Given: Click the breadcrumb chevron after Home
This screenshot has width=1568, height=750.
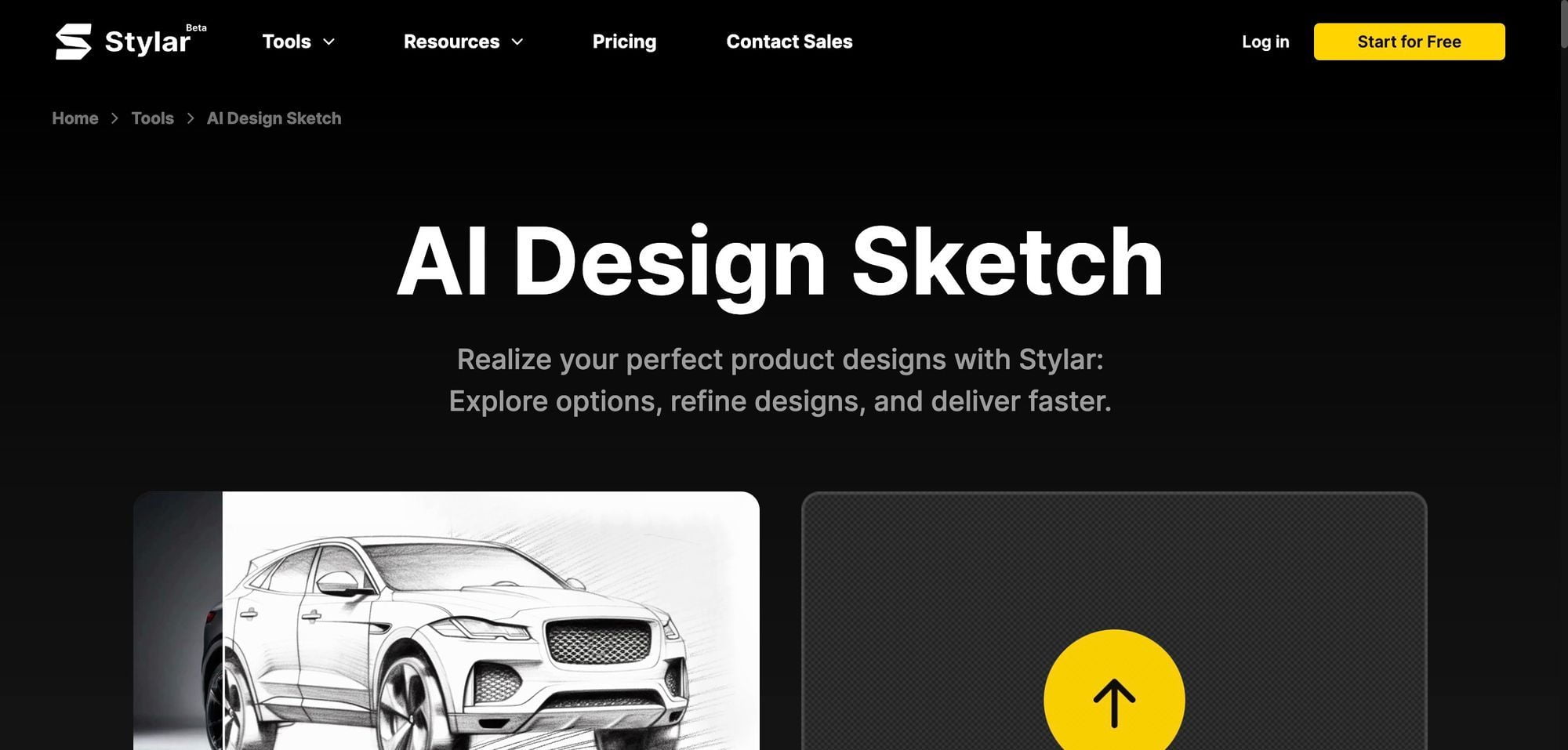Looking at the screenshot, I should pos(114,118).
